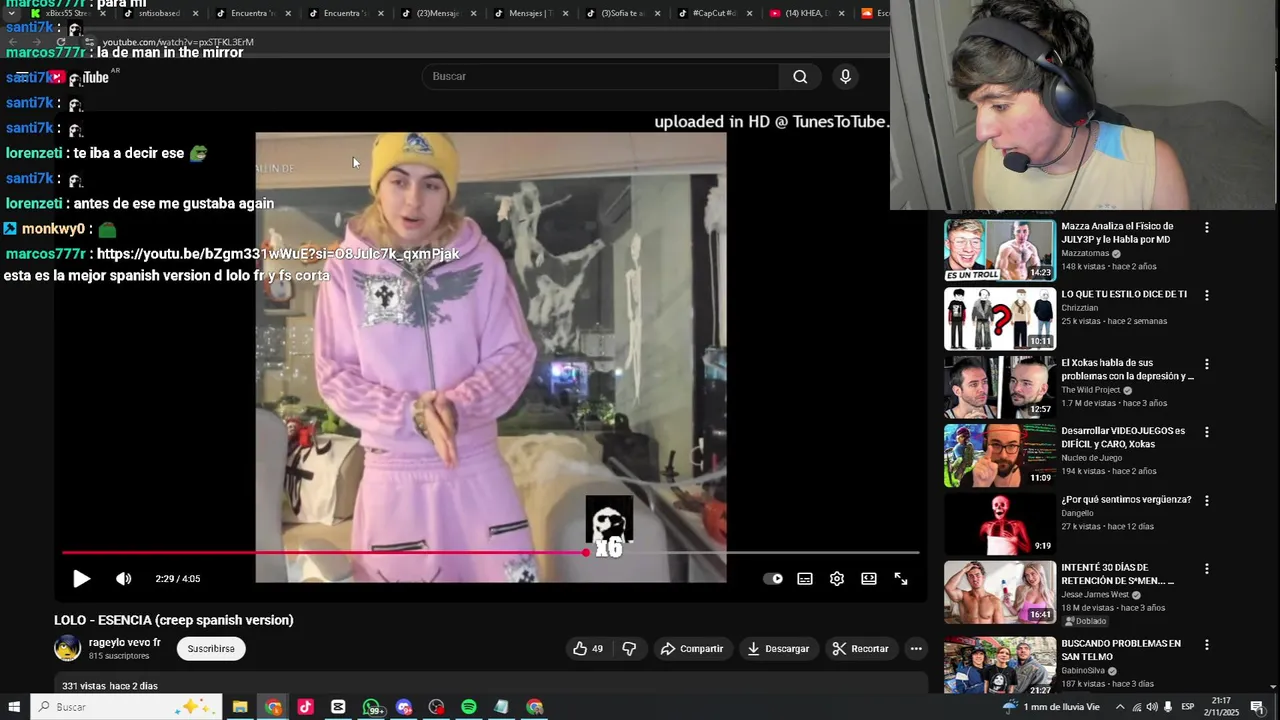Open Desarrollar VIDEOJUEGOS es DIFÍCIL video title
This screenshot has width=1280, height=720.
1123,437
